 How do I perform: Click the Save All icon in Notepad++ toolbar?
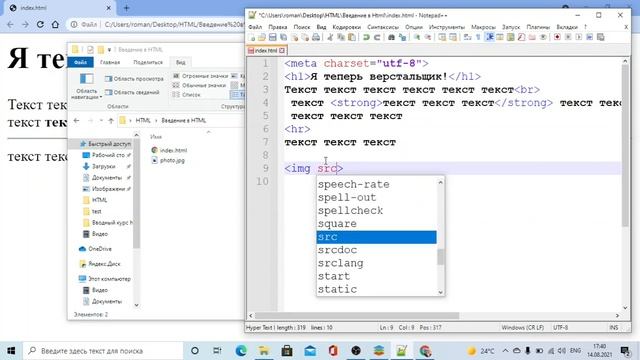283,37
